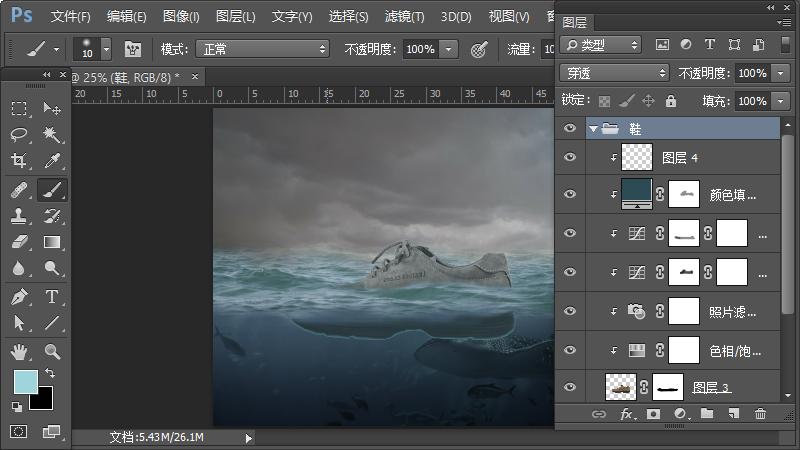Select the Horizontal Type tool

coord(52,296)
